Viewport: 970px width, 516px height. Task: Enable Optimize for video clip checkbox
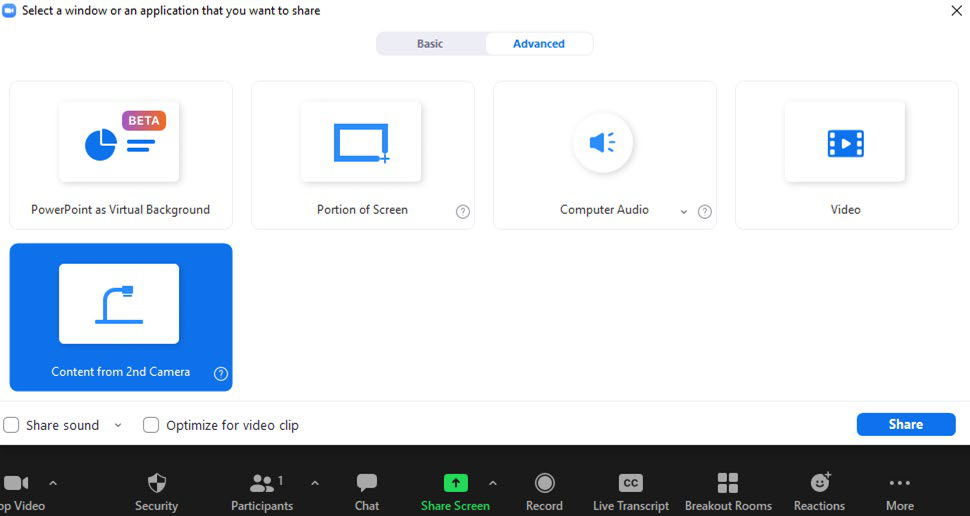click(151, 425)
